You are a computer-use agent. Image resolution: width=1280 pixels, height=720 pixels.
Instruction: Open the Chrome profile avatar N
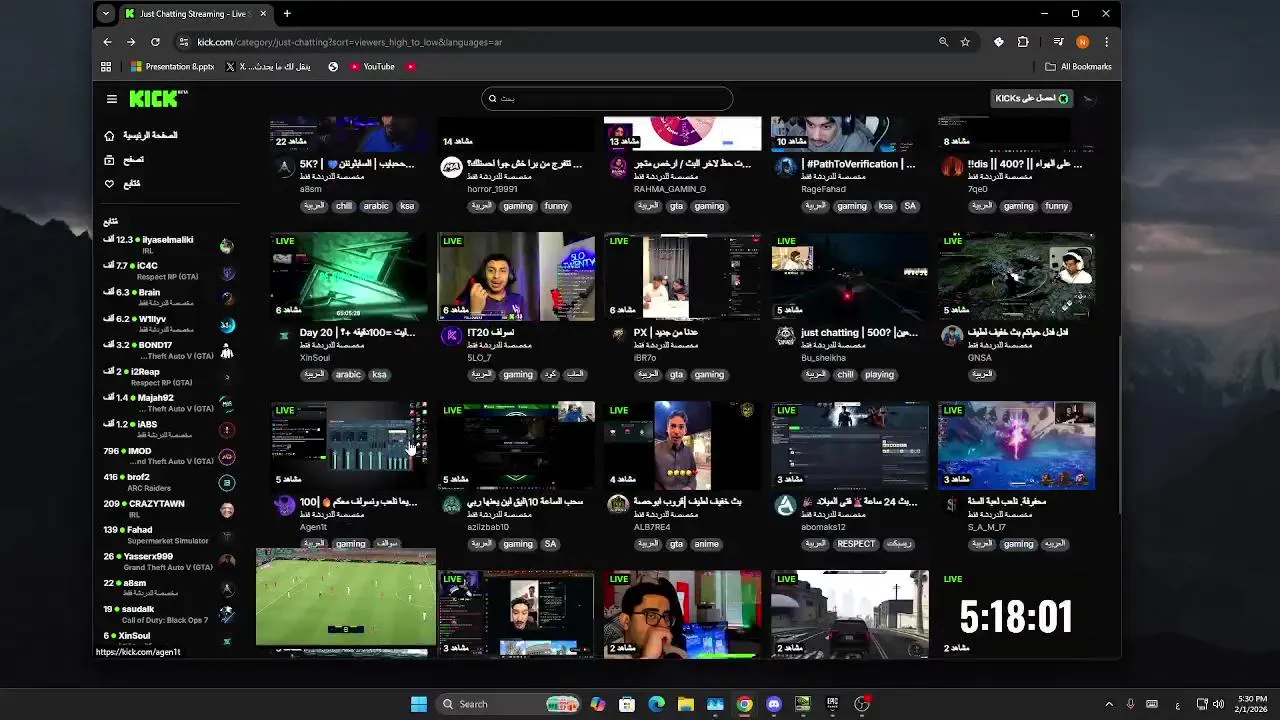(x=1082, y=42)
